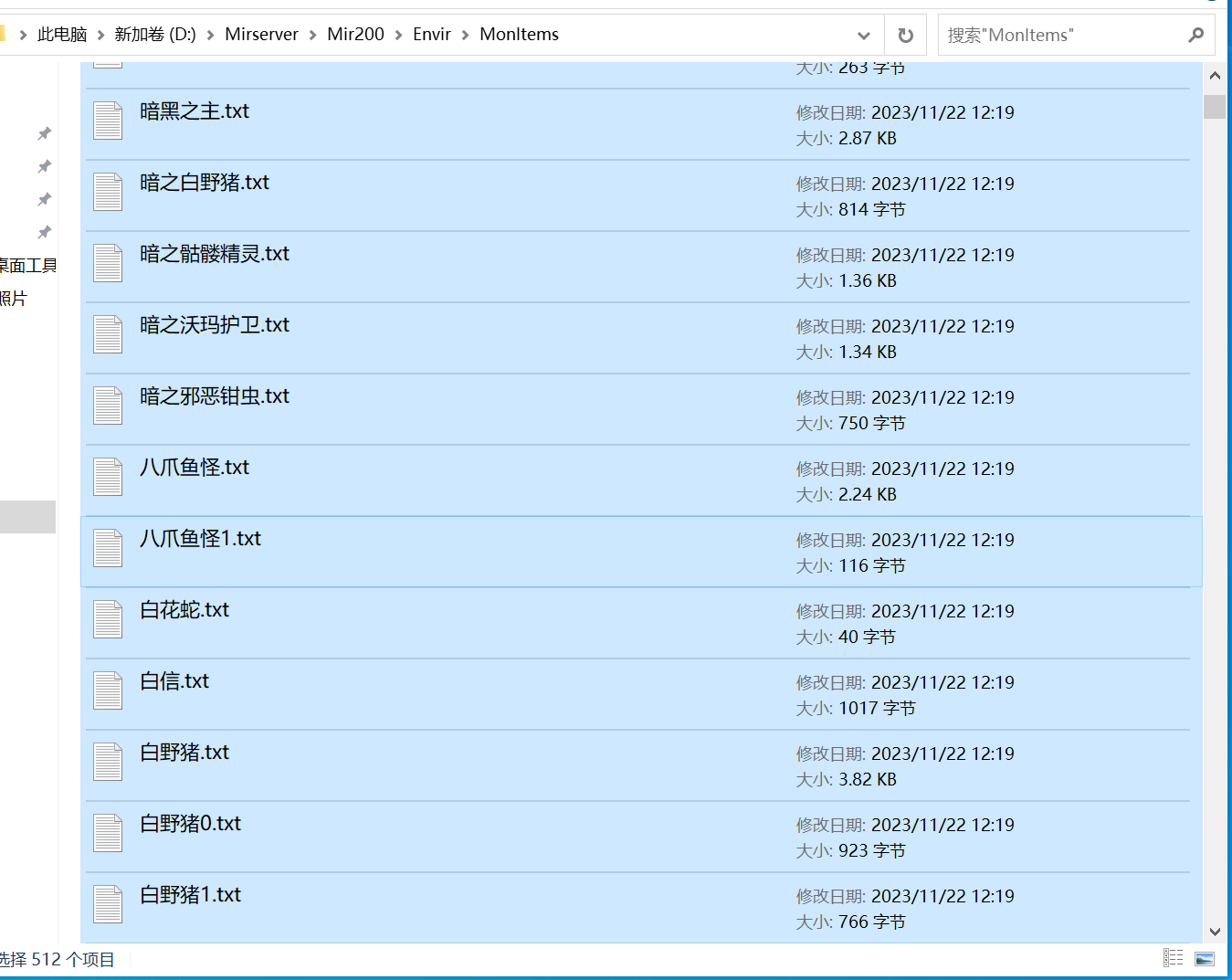The height and width of the screenshot is (980, 1232).
Task: Select the file name 暗黑之主.txt
Action: tap(195, 111)
